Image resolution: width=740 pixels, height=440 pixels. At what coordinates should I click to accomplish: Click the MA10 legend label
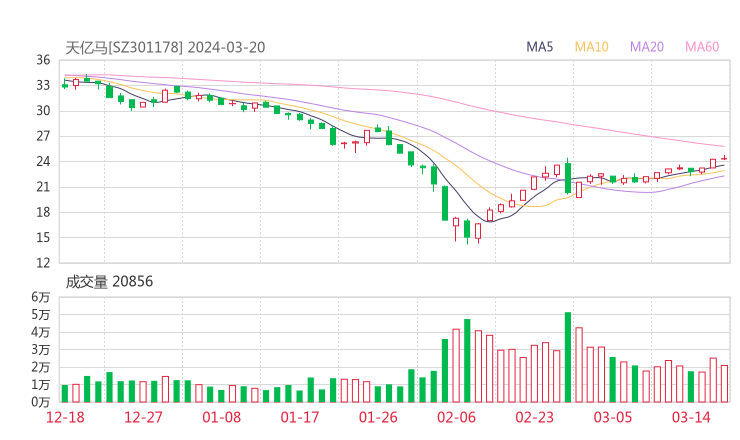[591, 47]
